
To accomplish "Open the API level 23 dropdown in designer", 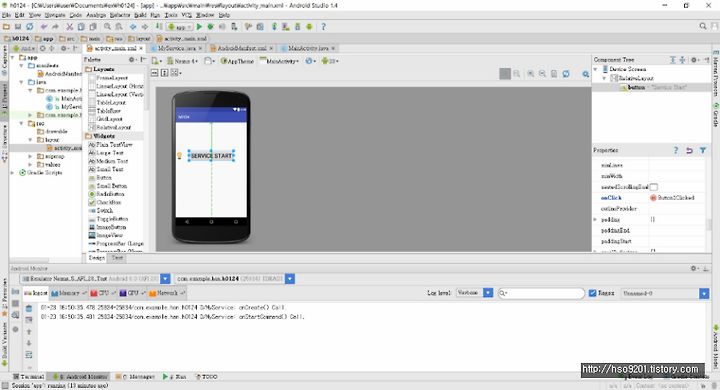I will [330, 61].
